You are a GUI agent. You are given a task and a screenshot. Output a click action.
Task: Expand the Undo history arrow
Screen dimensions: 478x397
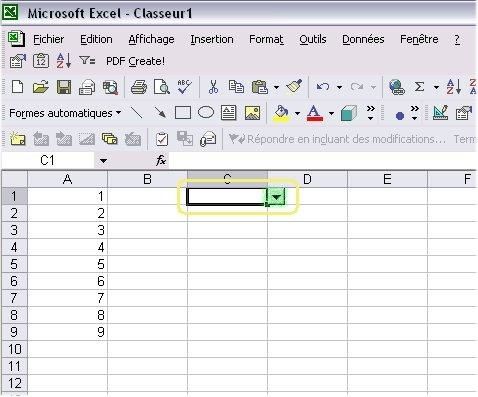(x=339, y=87)
